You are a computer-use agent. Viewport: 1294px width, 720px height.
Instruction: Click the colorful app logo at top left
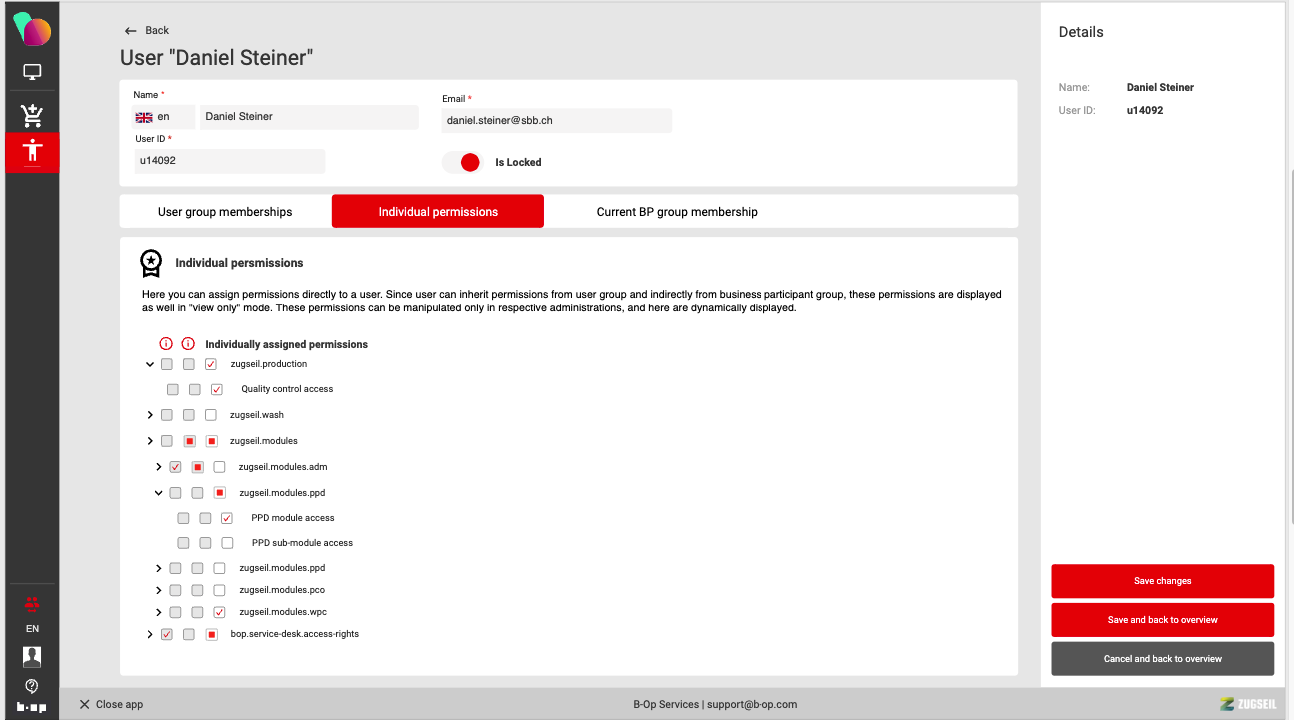point(32,29)
